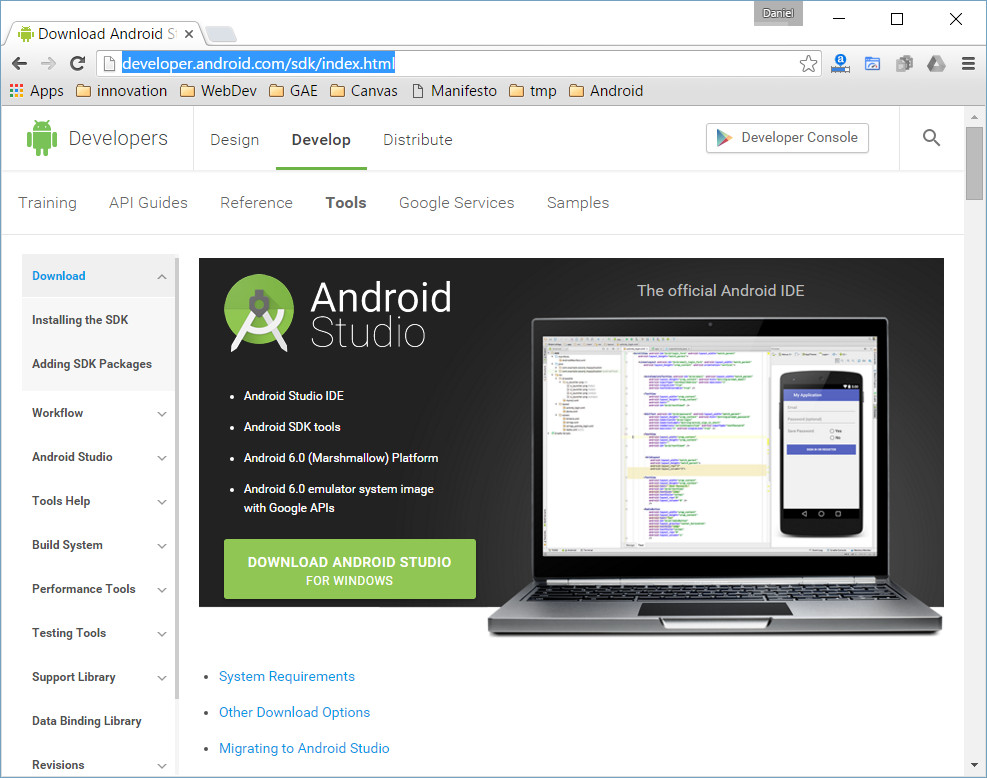Collapse the Download sidebar section
Screen dimensions: 987x778
[x=162, y=276]
